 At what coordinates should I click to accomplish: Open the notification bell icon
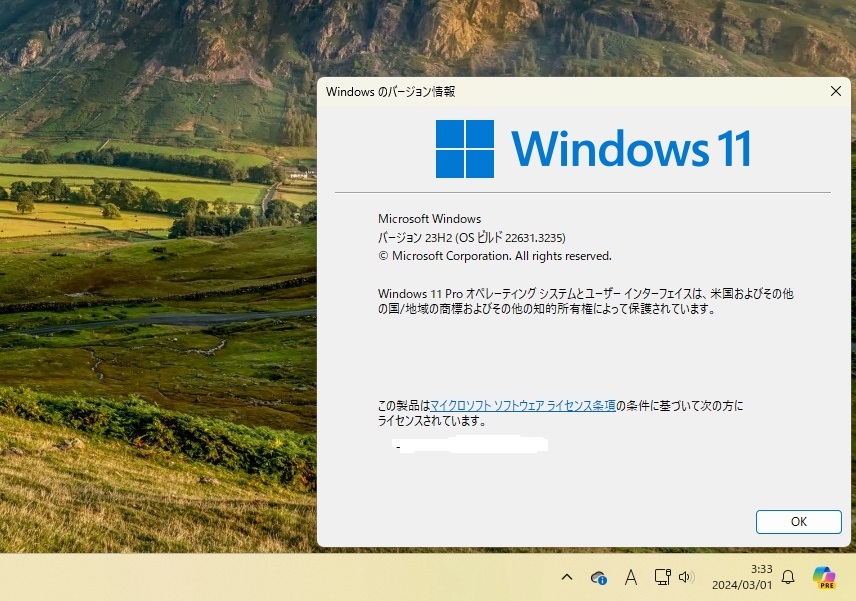click(788, 577)
